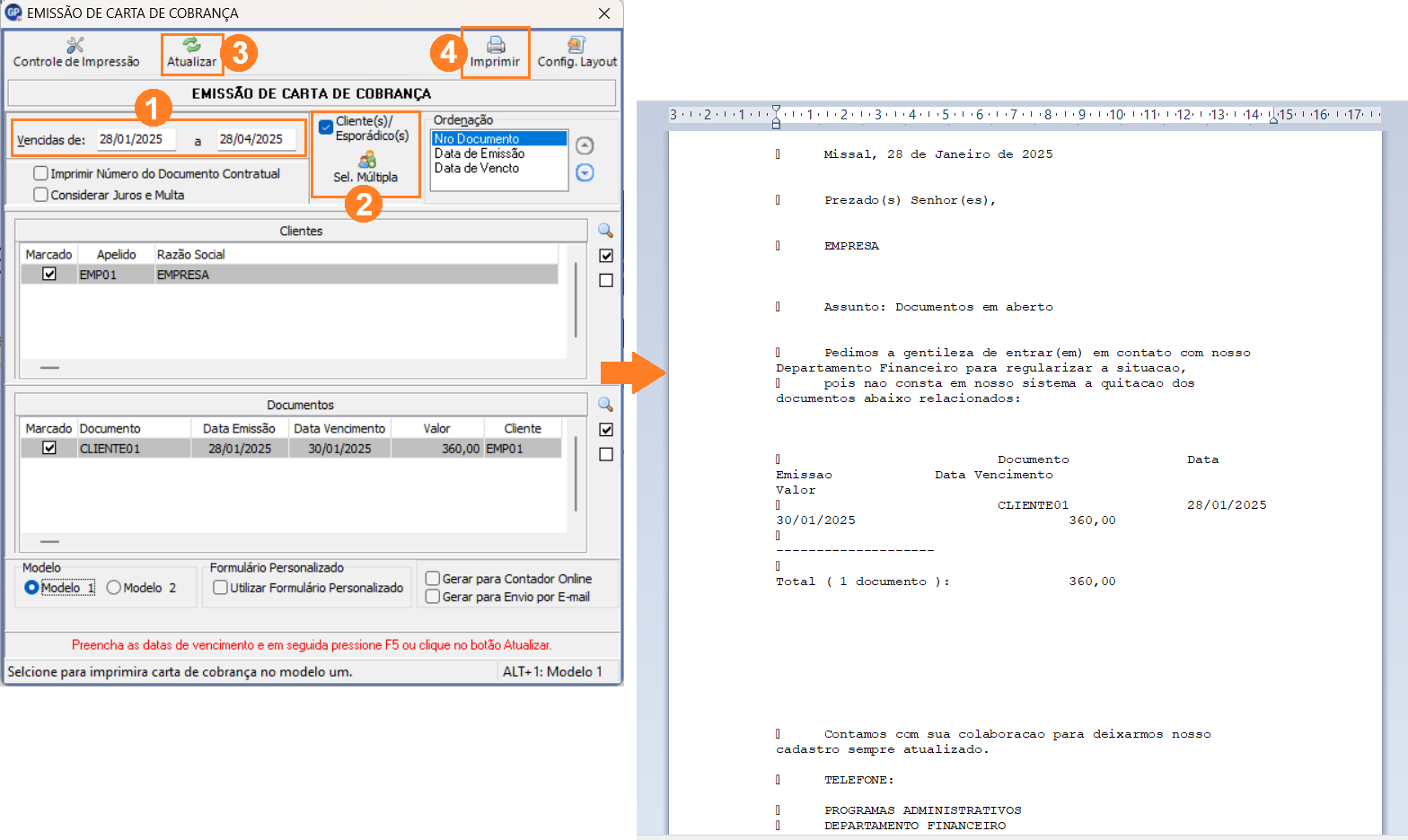Screen dimensions: 1408x840
Task: Select Data de Vencto ordering option
Action: [x=499, y=168]
